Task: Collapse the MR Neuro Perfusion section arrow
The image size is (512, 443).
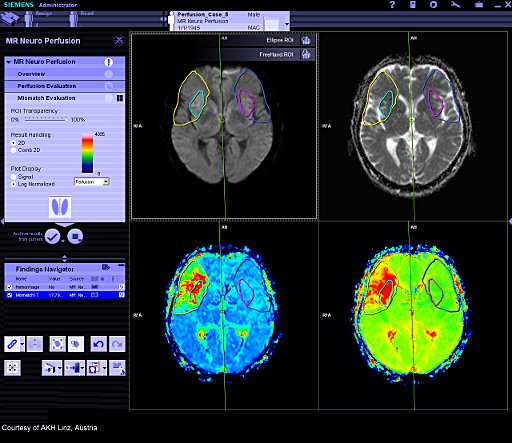Action: (x=9, y=62)
